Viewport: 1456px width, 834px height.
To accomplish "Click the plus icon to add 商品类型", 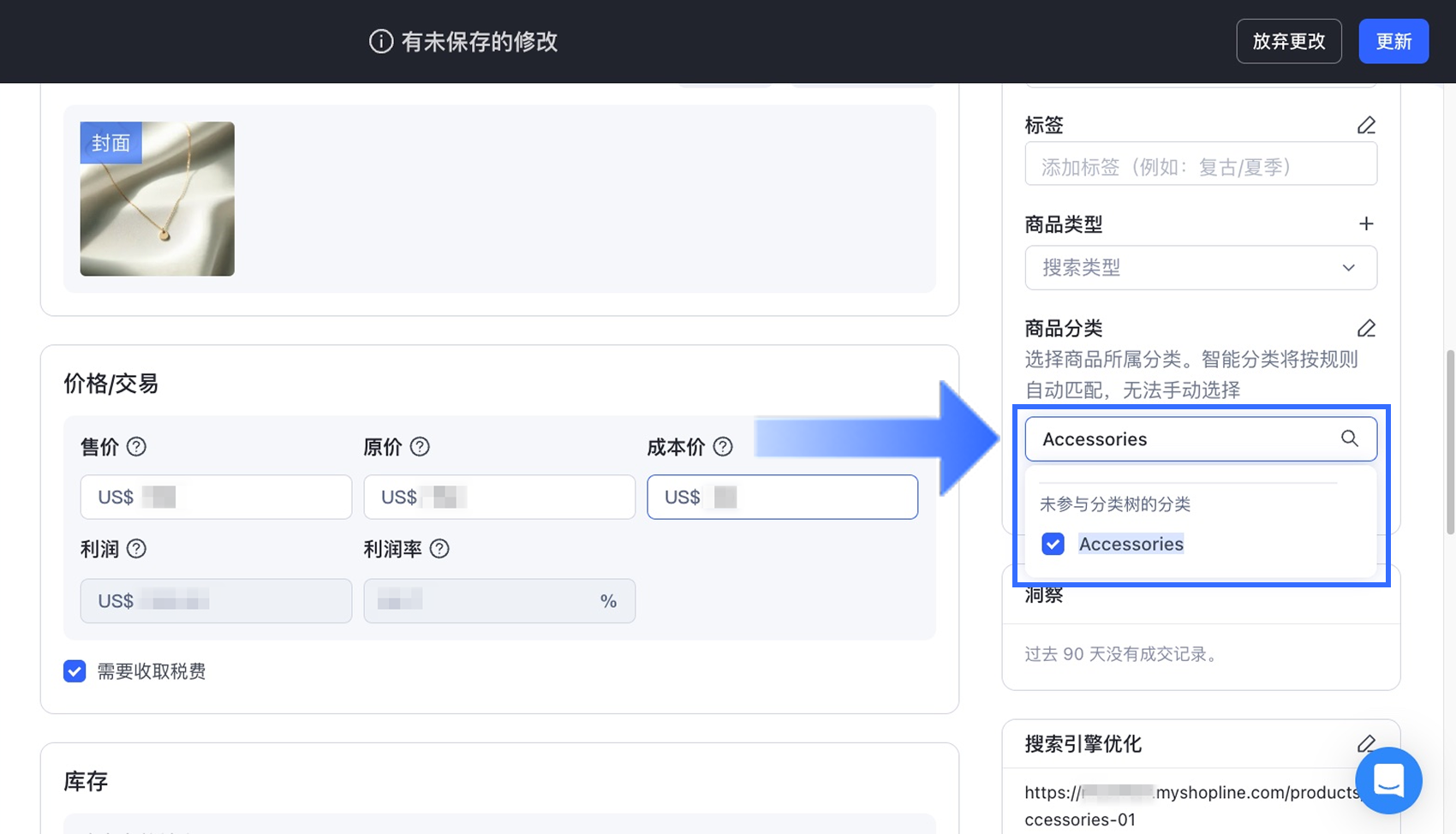I will 1366,223.
